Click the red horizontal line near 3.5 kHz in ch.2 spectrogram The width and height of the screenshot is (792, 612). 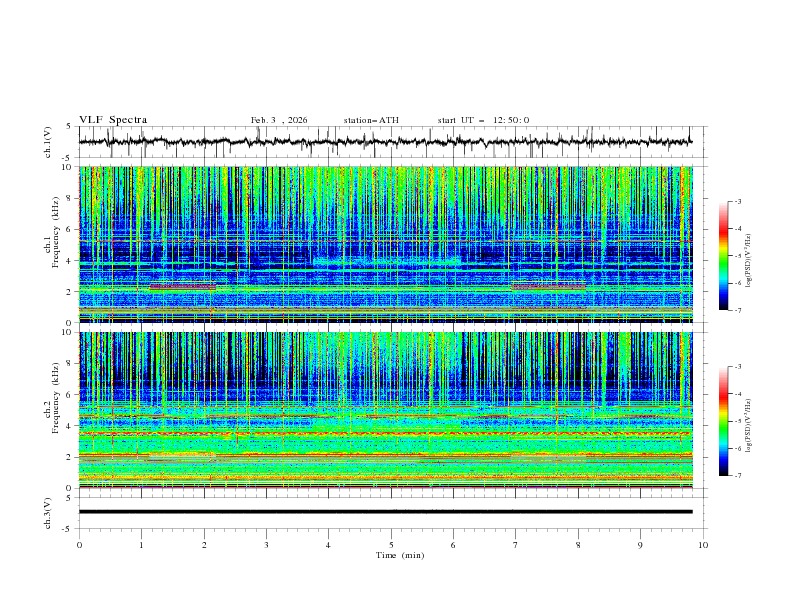pyautogui.click(x=385, y=434)
